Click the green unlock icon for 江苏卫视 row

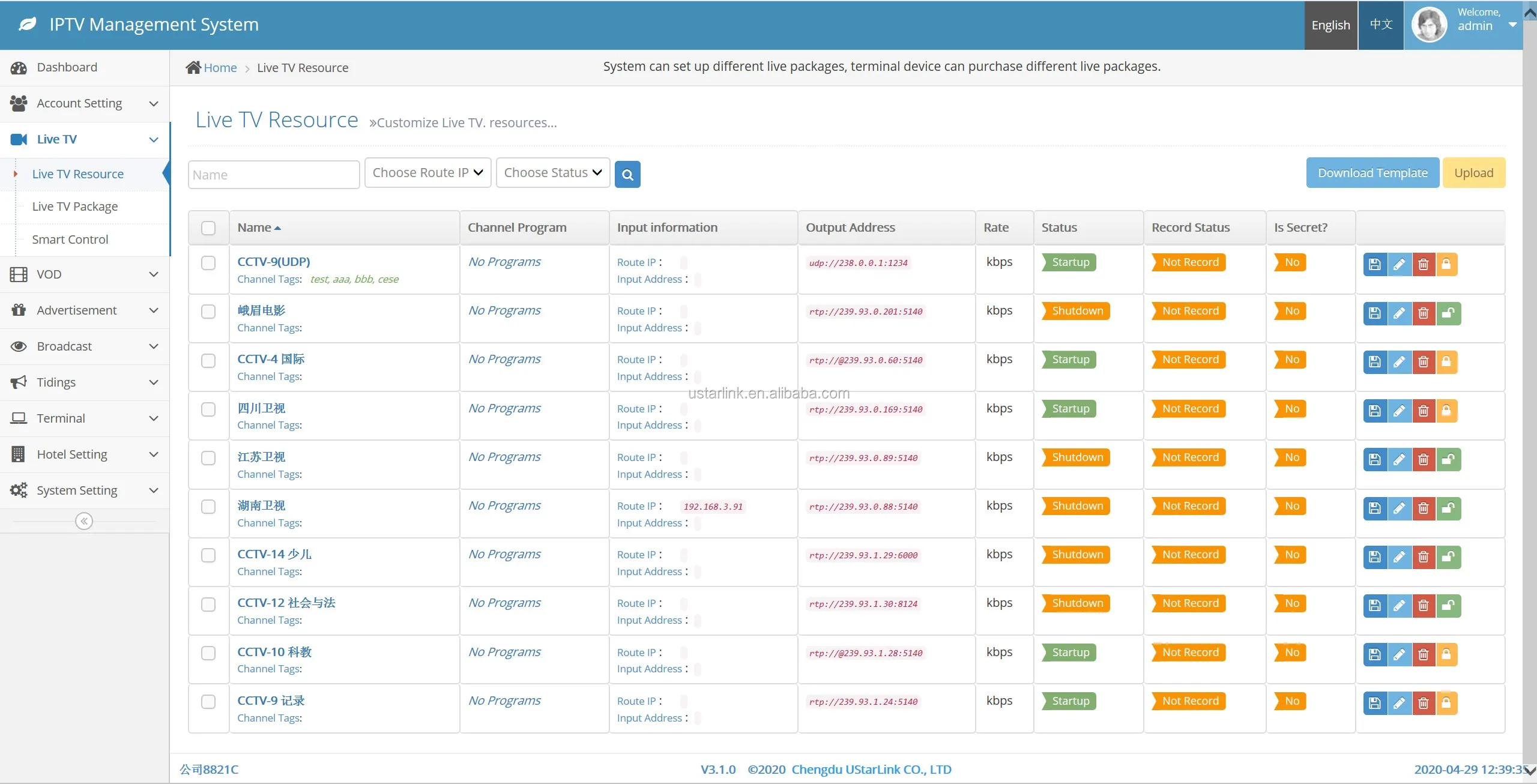(1448, 460)
